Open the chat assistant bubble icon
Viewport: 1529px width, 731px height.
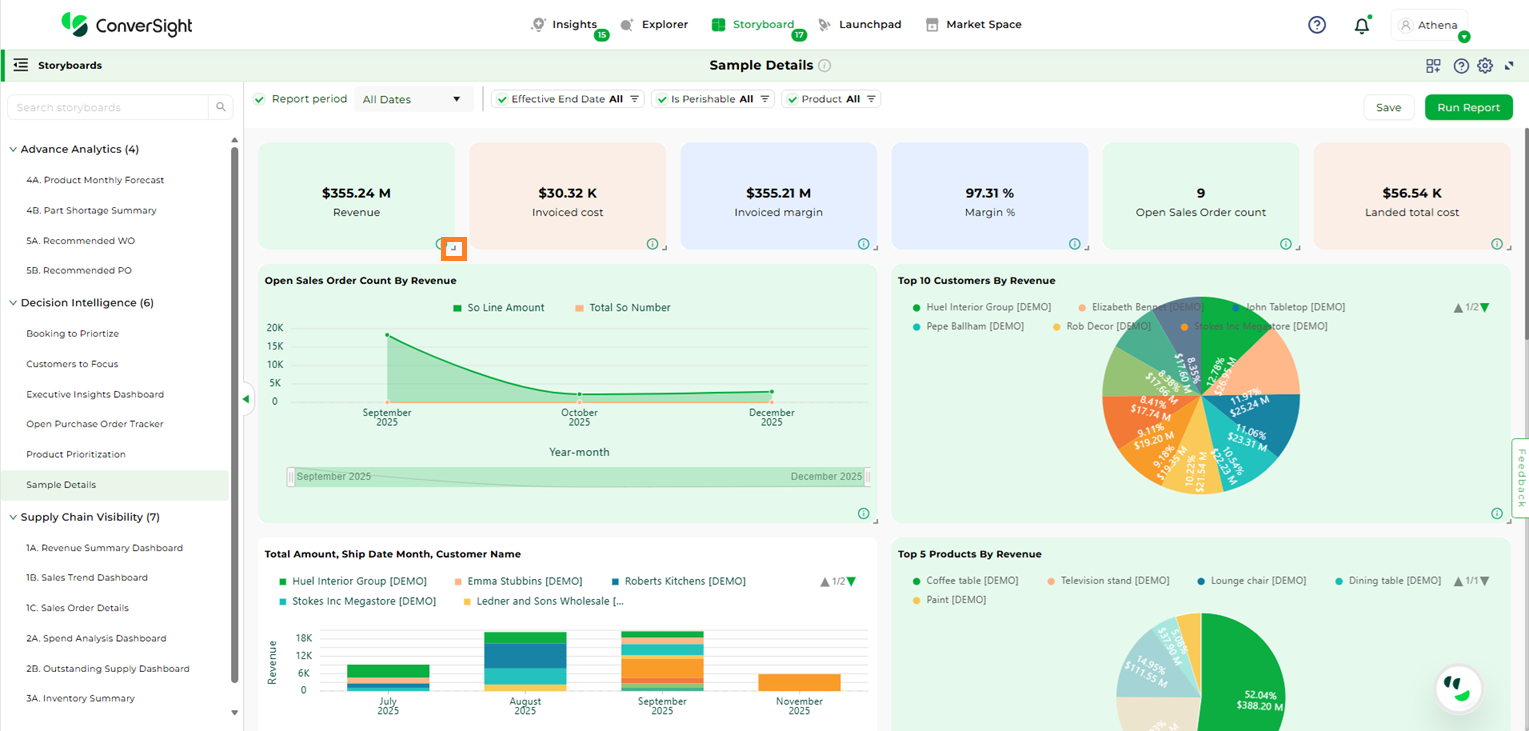(1457, 688)
